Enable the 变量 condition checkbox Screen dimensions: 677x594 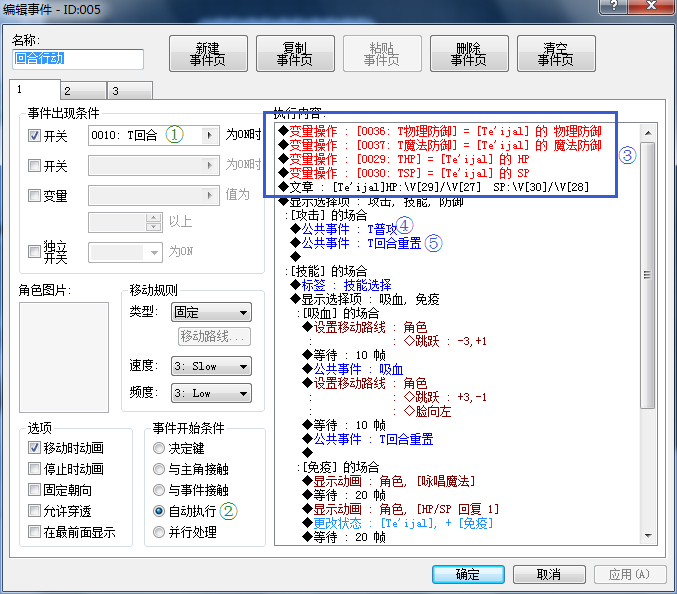point(34,195)
